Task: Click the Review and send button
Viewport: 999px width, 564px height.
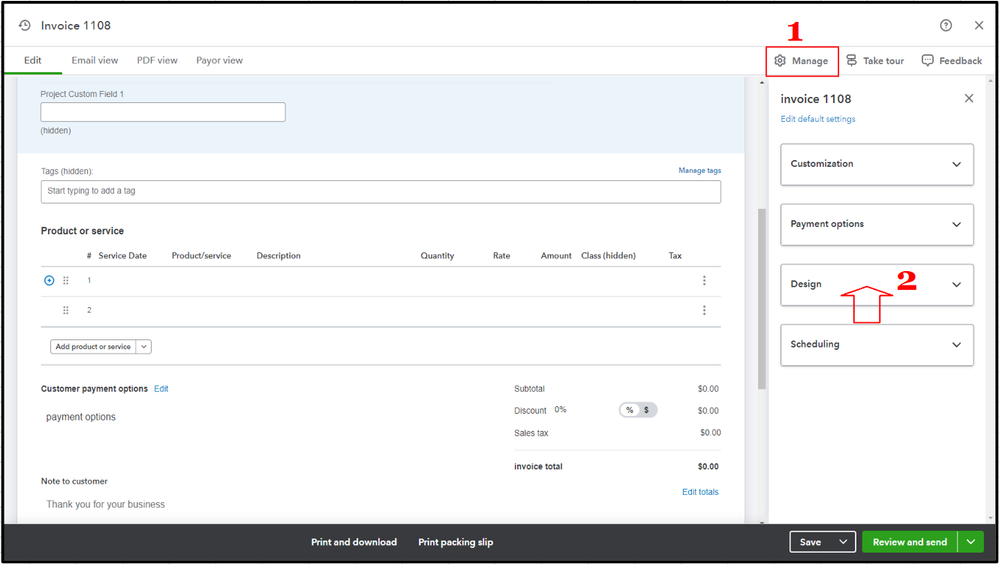Action: tap(910, 542)
